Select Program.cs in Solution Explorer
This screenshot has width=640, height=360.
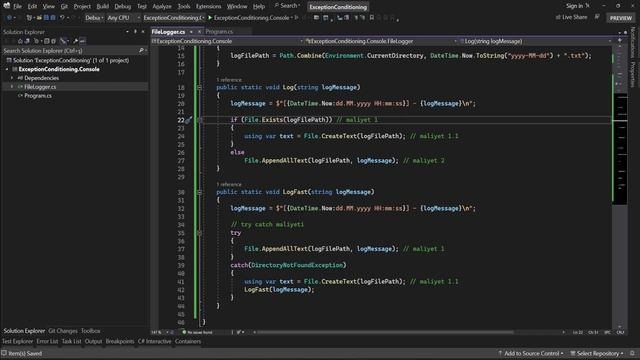point(38,96)
